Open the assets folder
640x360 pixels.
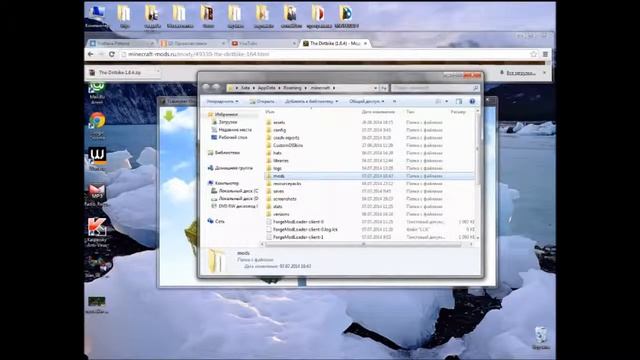[279, 122]
